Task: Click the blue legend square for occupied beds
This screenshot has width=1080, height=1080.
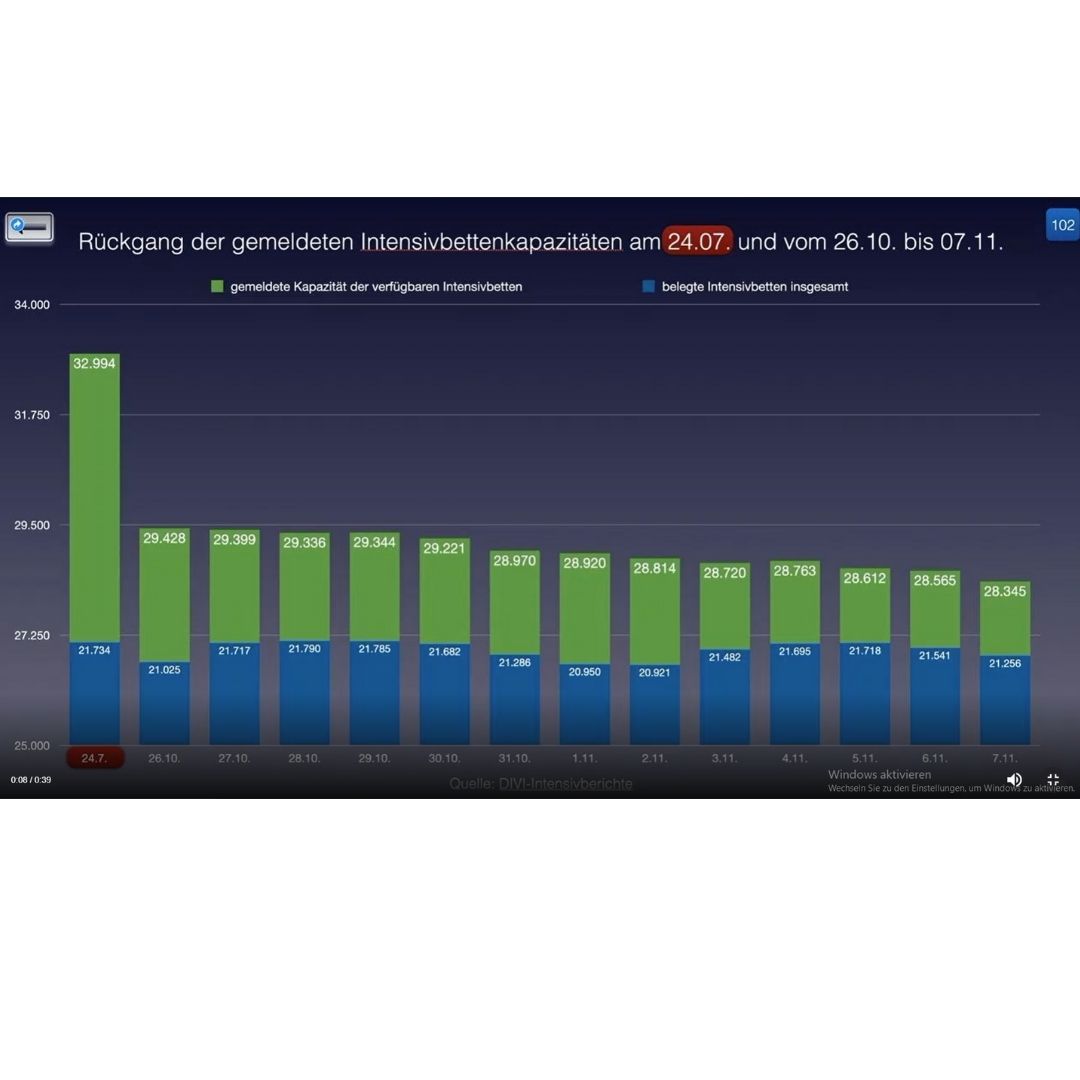Action: click(x=648, y=287)
